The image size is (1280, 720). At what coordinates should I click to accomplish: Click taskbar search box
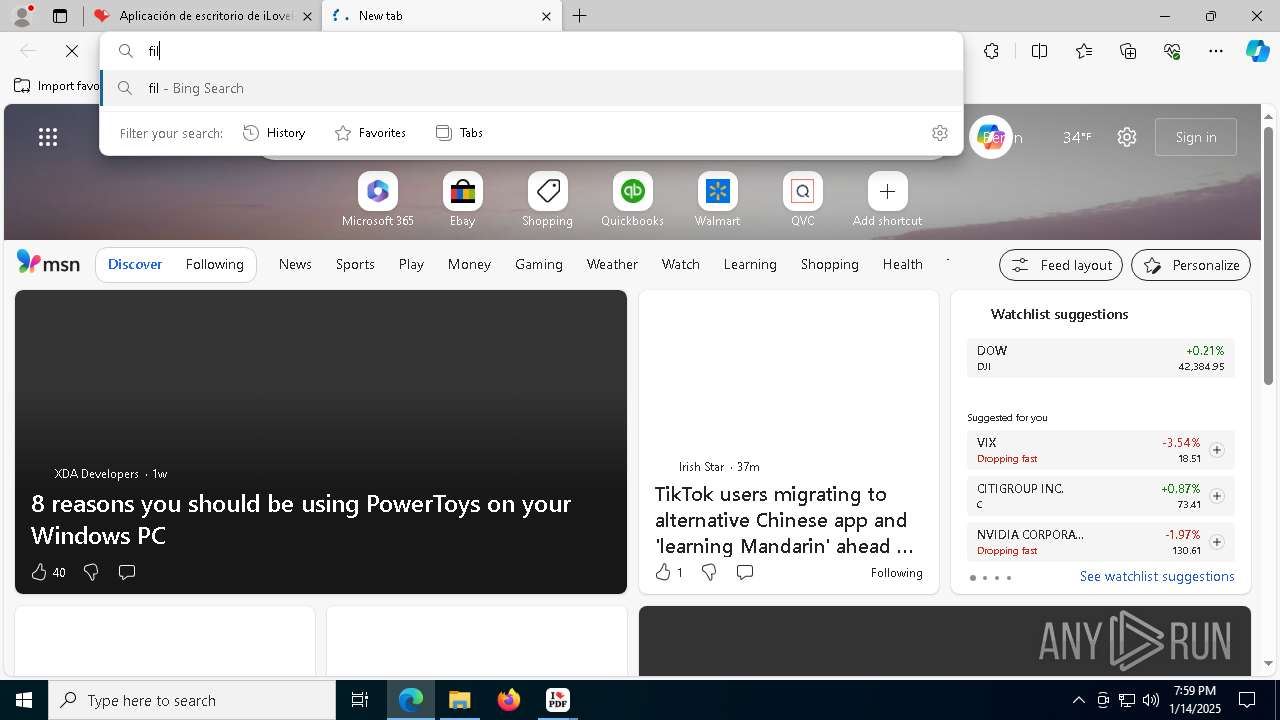tap(192, 700)
